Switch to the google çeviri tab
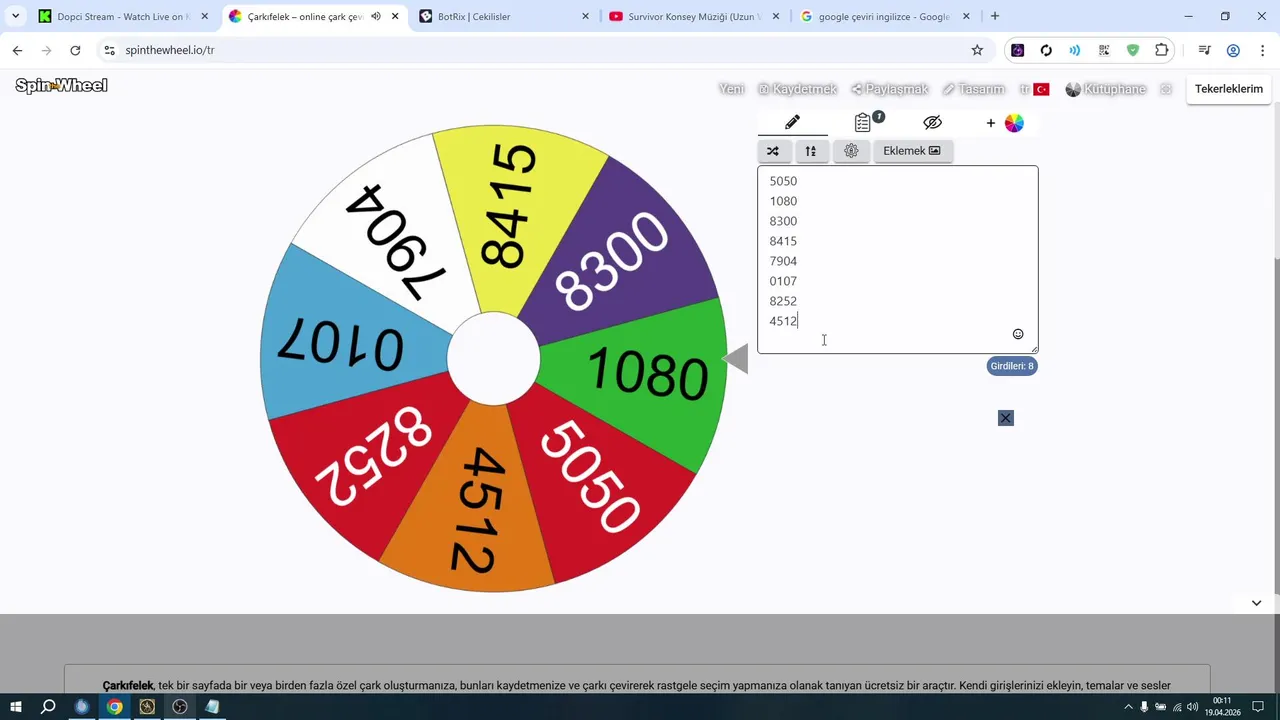The height and width of the screenshot is (720, 1280). click(885, 16)
